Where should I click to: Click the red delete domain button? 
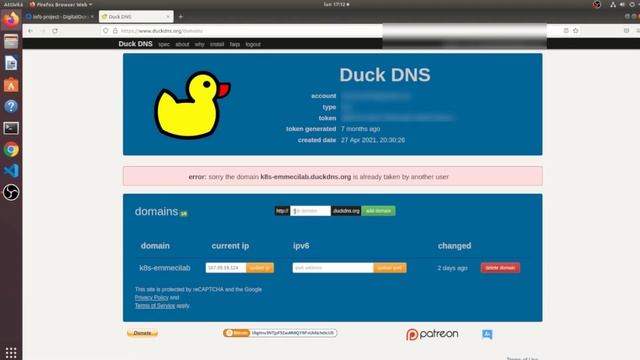point(500,268)
